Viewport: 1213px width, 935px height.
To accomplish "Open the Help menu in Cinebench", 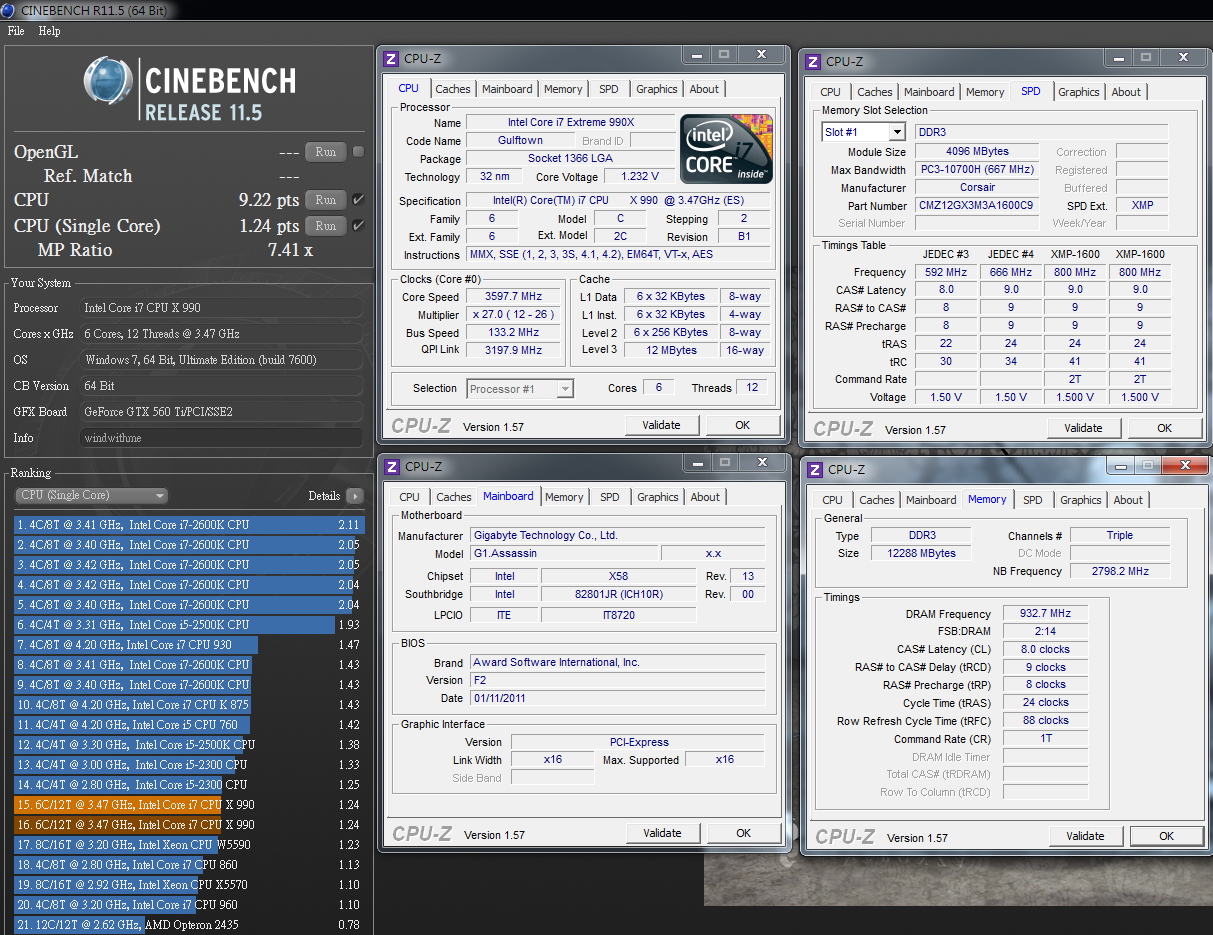I will click(49, 31).
